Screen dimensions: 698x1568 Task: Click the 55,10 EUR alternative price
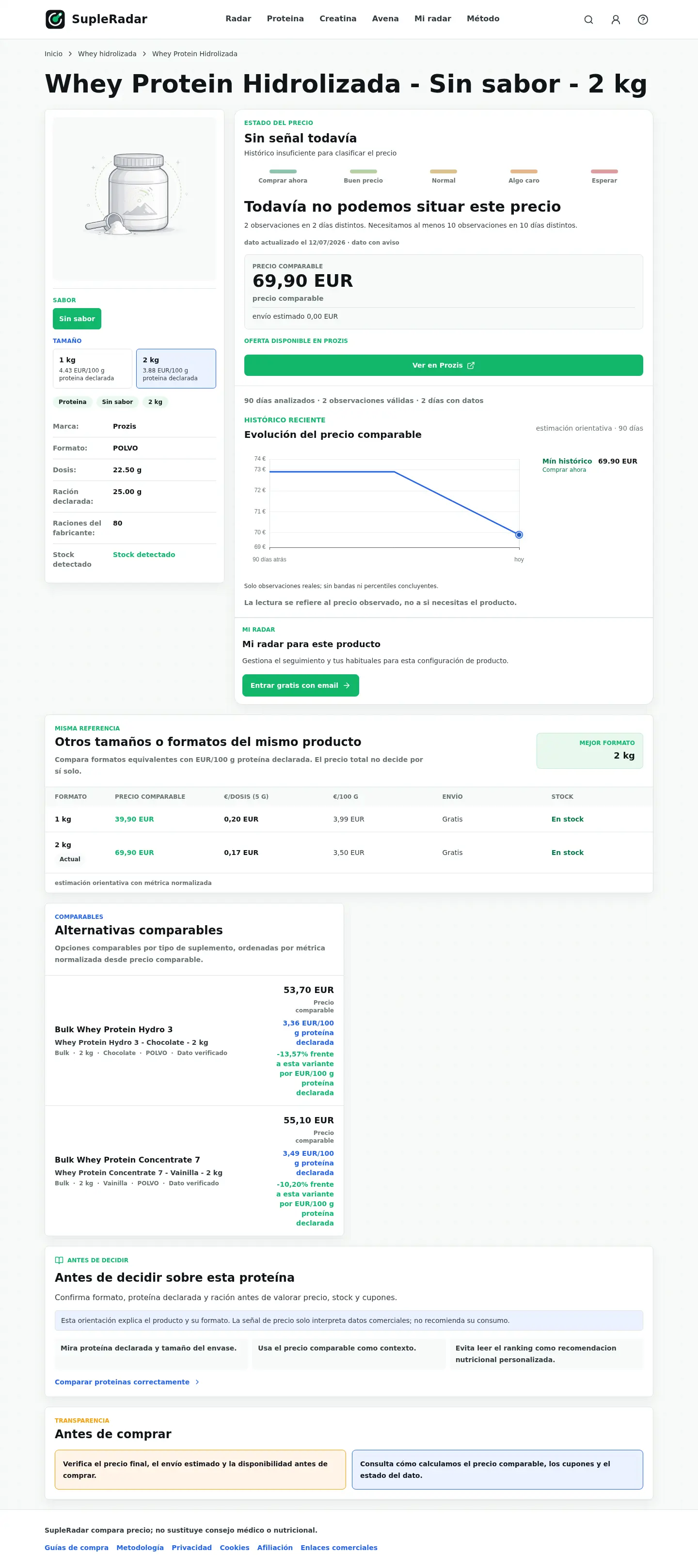pyautogui.click(x=309, y=1120)
